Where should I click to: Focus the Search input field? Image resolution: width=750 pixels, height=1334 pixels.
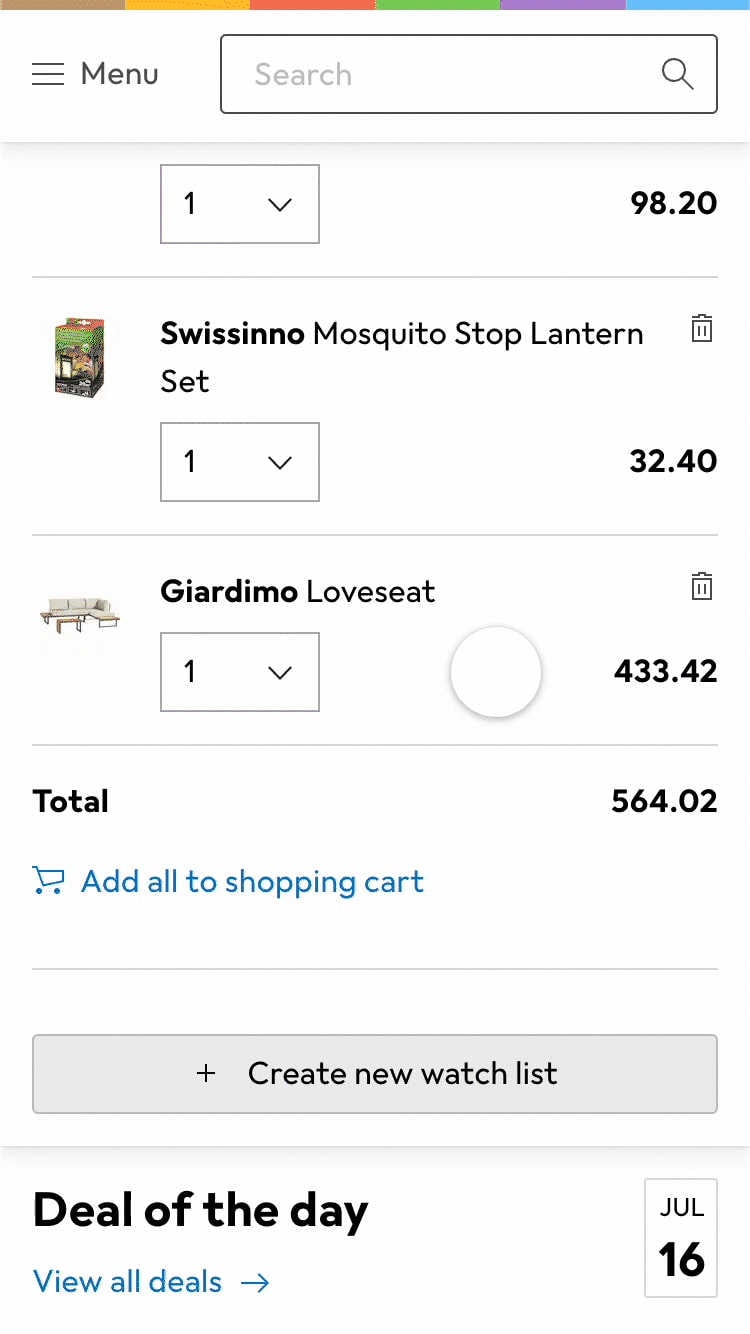point(440,74)
